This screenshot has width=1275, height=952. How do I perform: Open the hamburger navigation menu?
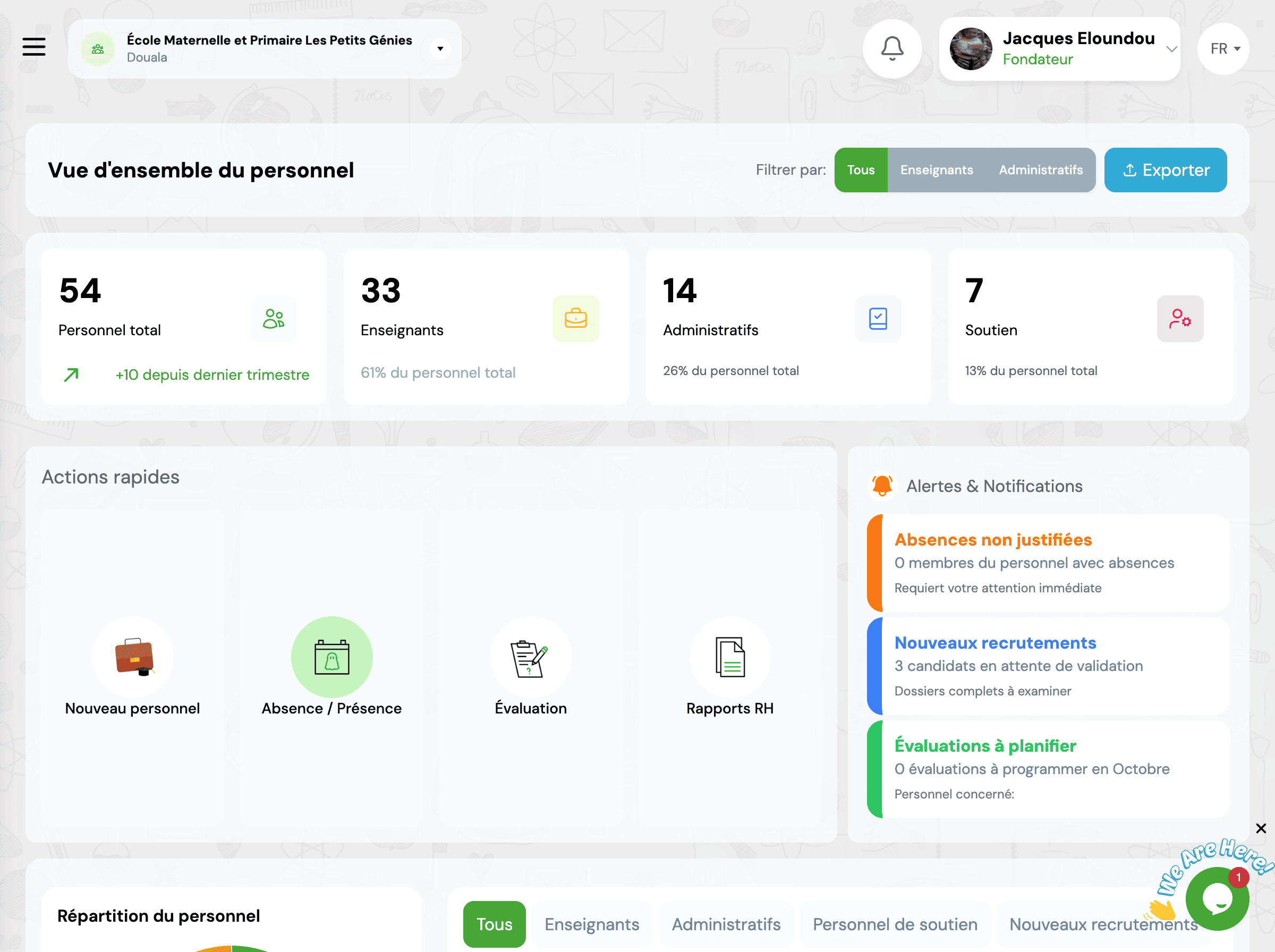click(x=33, y=48)
